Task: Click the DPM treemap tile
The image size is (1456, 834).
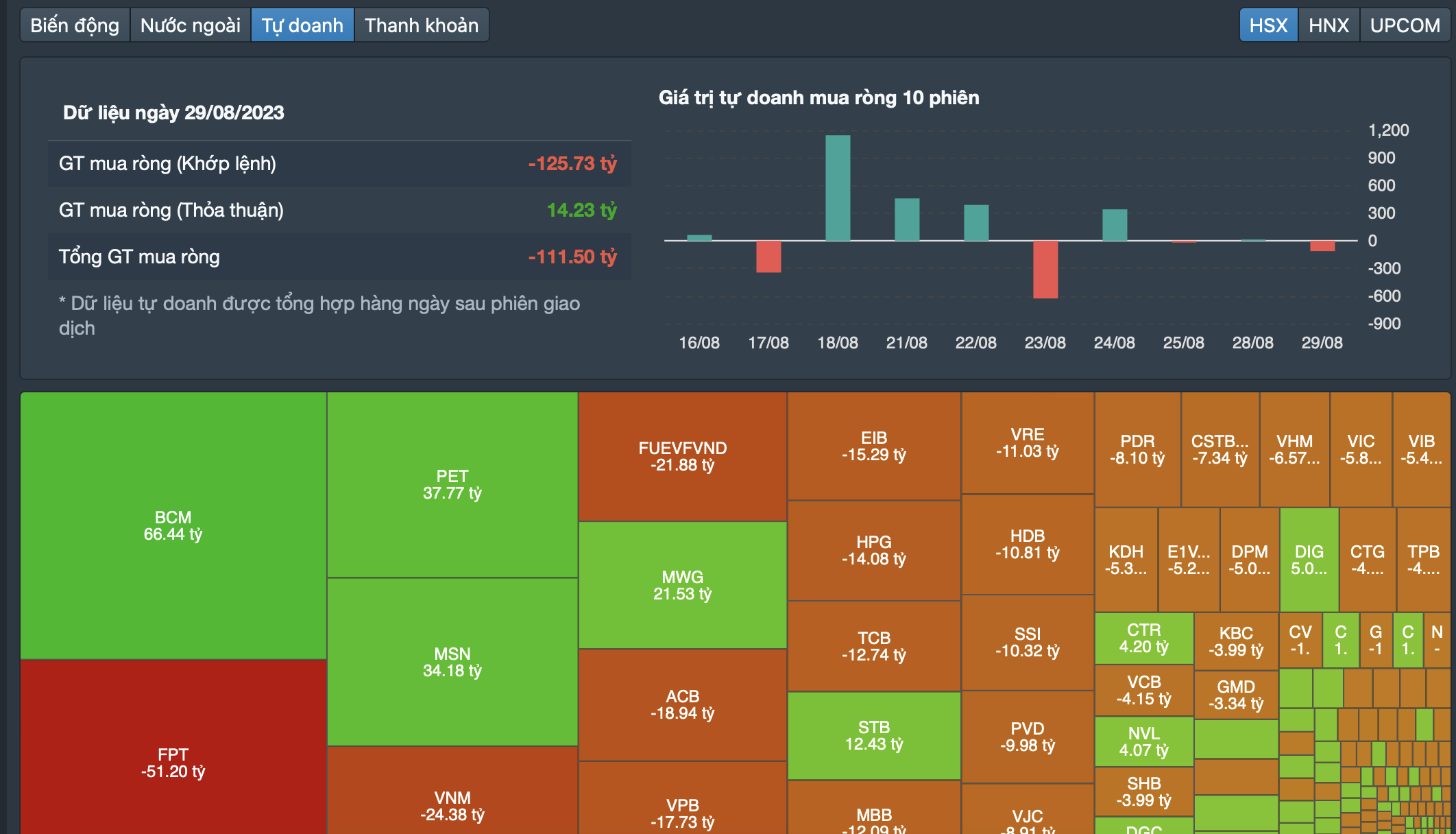Action: 1250,560
